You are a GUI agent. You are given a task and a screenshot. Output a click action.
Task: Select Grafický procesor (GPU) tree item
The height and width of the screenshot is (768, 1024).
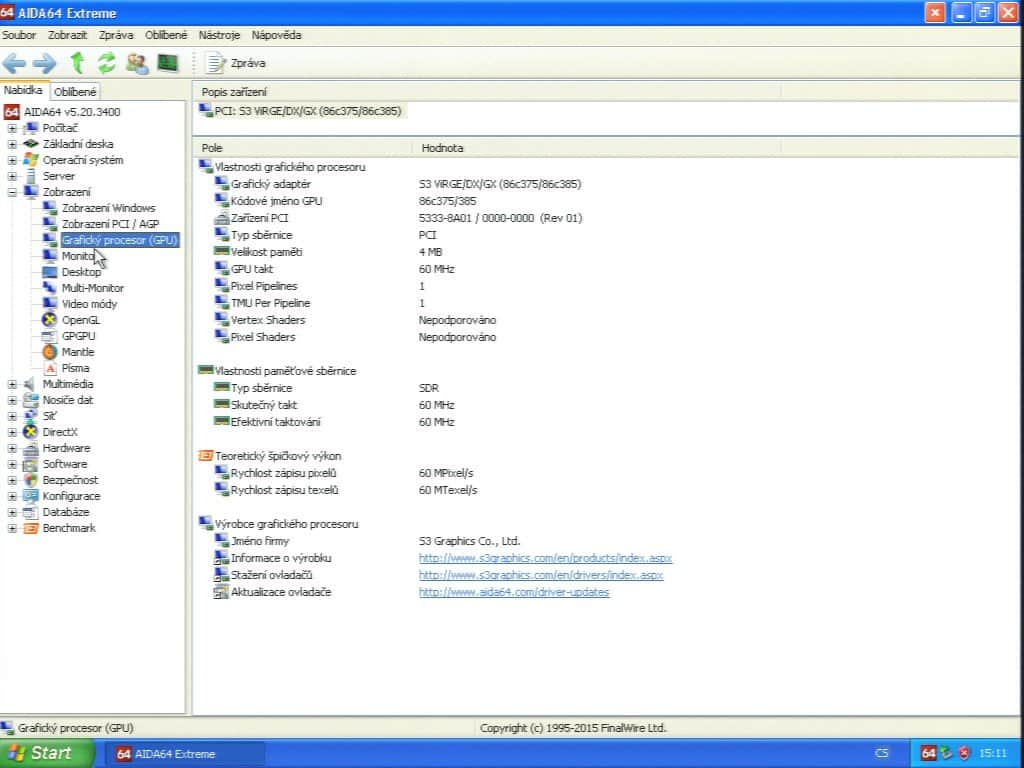[120, 240]
